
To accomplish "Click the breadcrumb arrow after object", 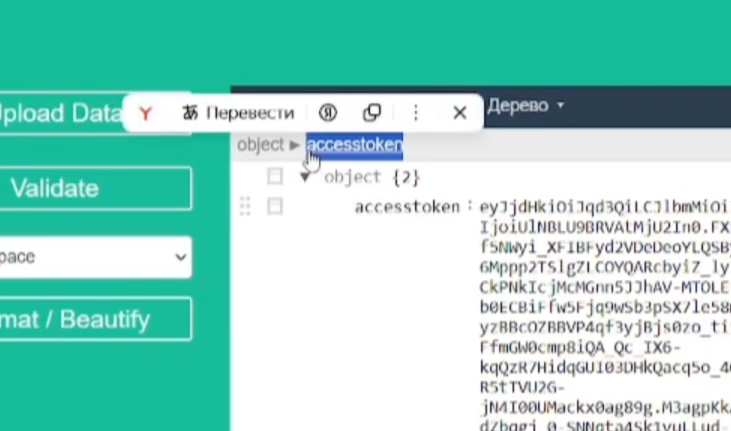I will (294, 145).
